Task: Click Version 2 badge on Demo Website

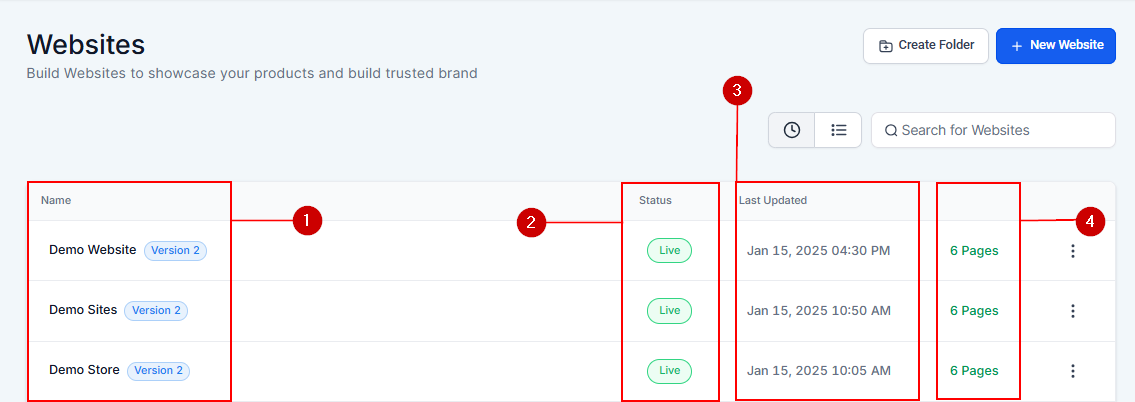Action: click(176, 250)
